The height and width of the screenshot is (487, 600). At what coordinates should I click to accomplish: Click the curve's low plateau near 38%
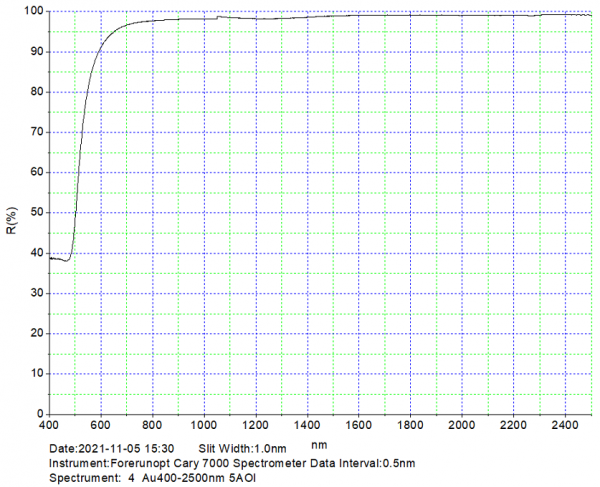tap(58, 259)
